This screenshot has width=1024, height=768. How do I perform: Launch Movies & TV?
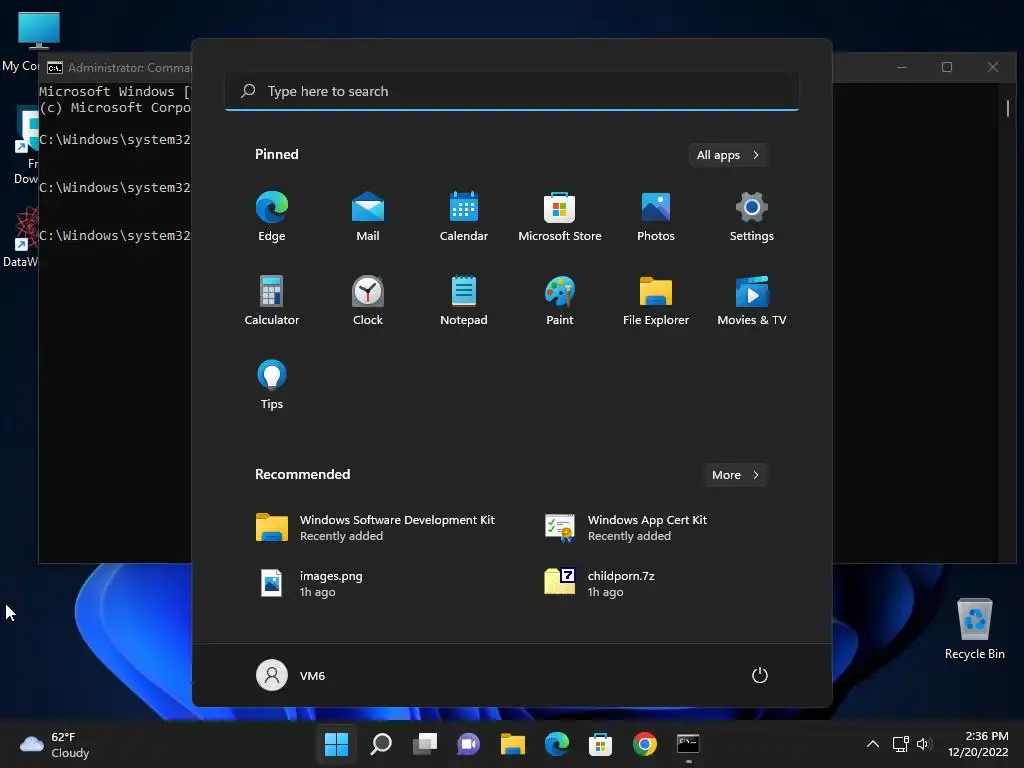click(x=752, y=300)
